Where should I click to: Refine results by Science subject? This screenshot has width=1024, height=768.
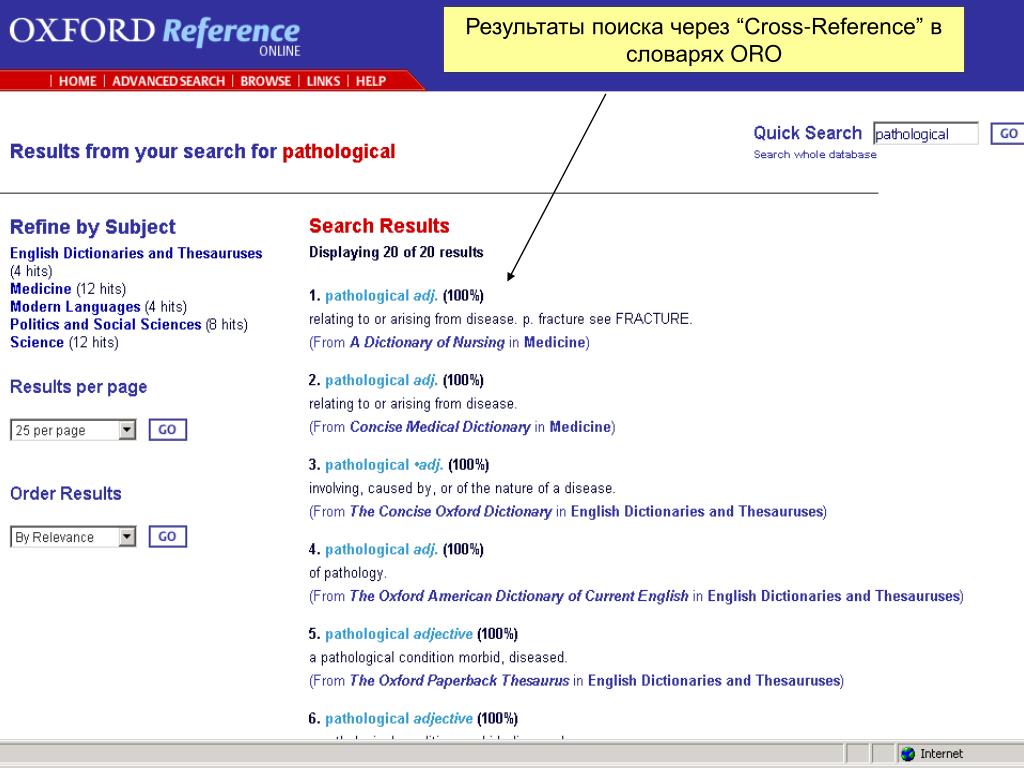37,342
